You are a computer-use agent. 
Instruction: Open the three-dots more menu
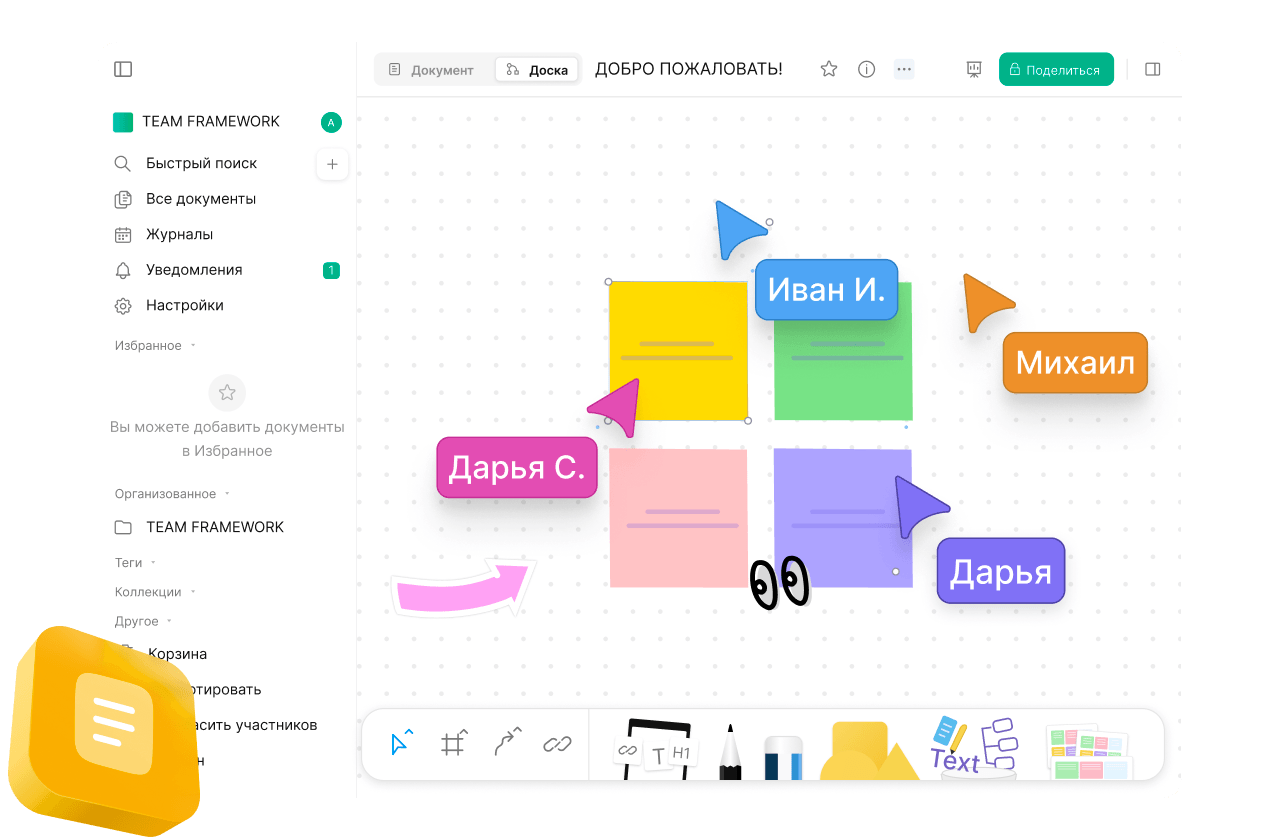click(x=905, y=69)
